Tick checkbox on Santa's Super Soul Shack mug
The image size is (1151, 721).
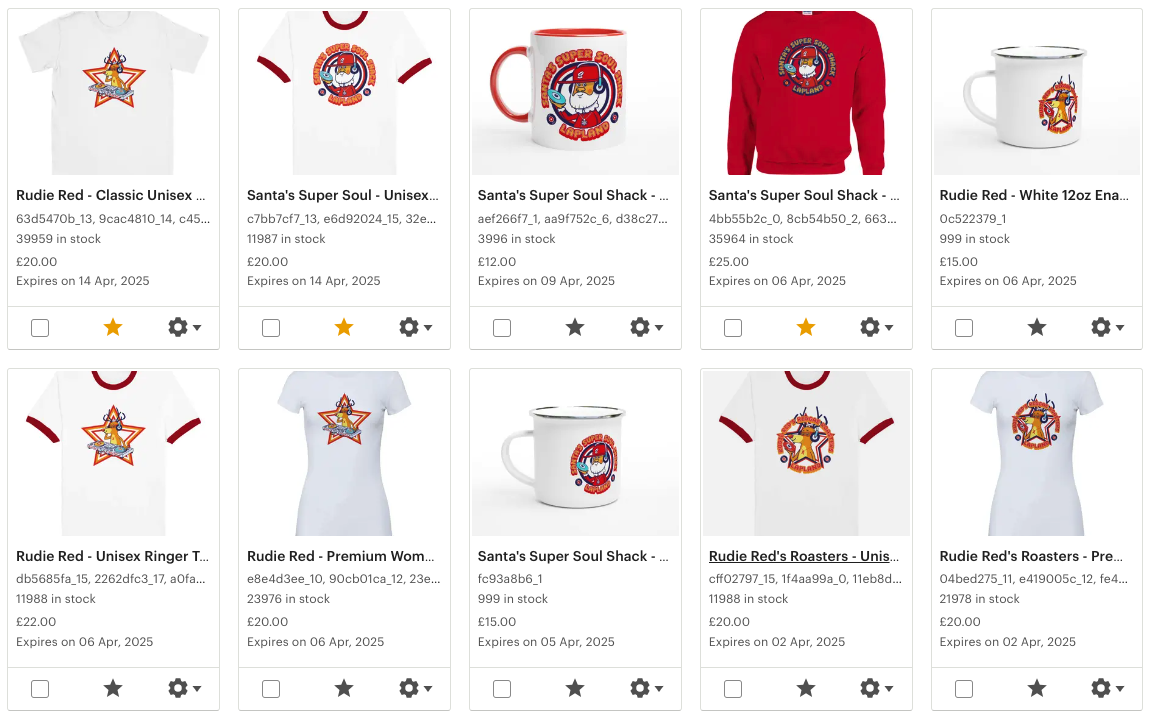[502, 327]
